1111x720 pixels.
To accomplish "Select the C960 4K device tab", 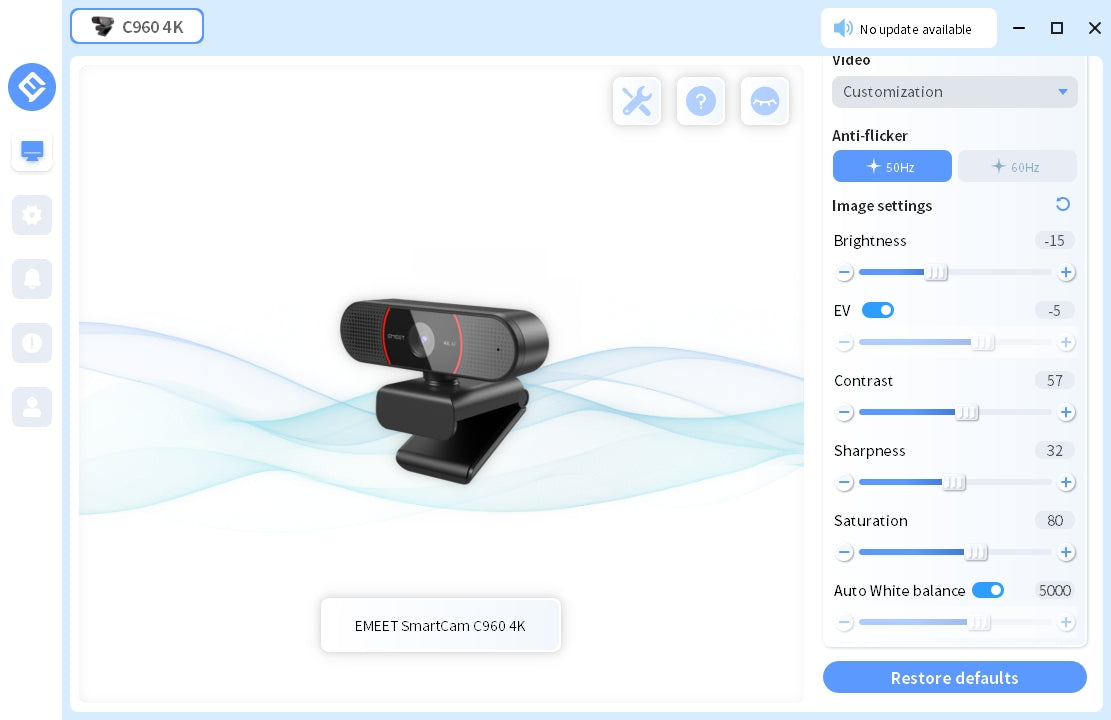I will [137, 26].
